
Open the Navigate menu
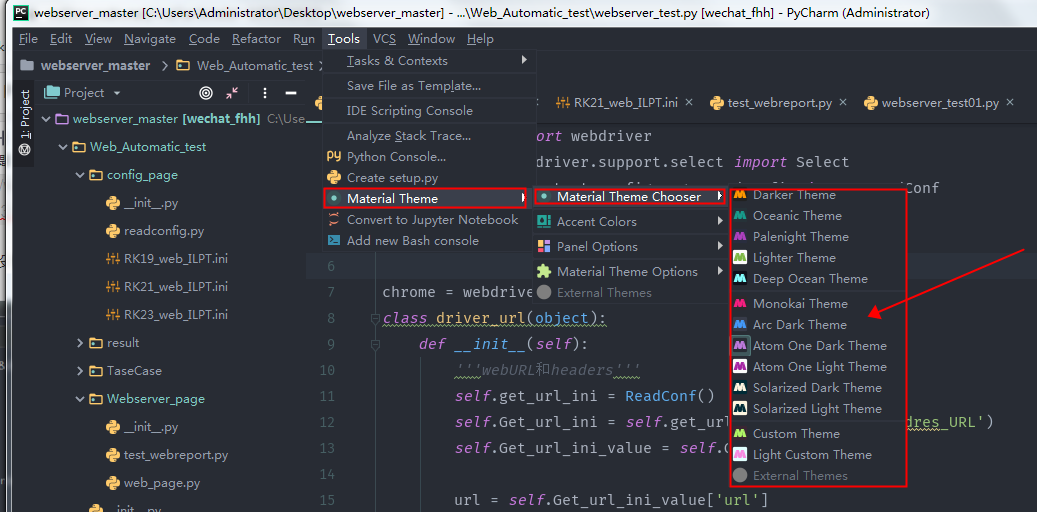[x=150, y=39]
